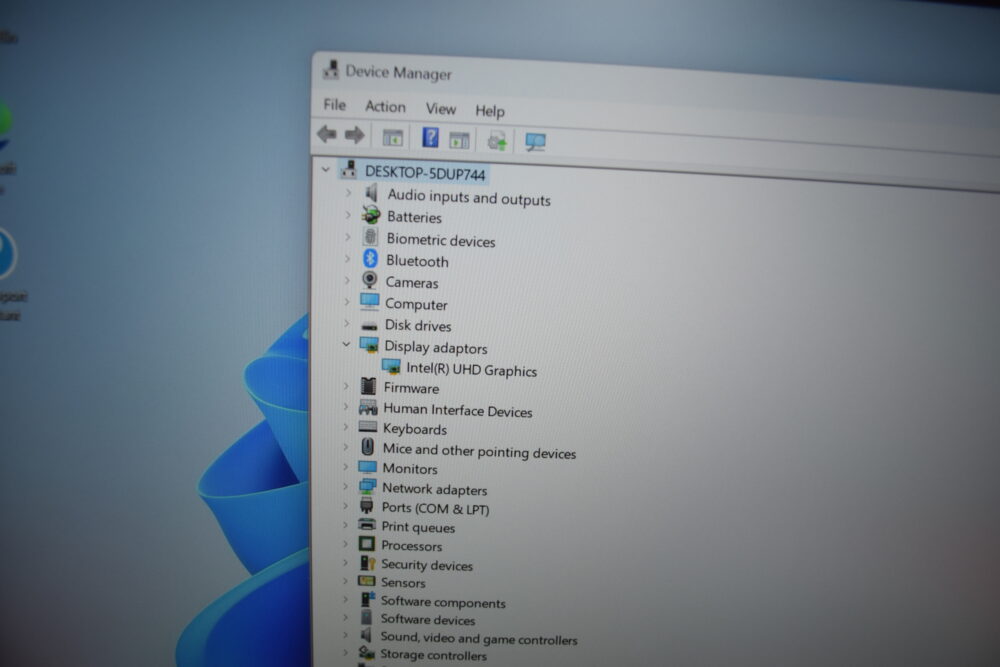Expand the Firmware category arrow

click(346, 386)
